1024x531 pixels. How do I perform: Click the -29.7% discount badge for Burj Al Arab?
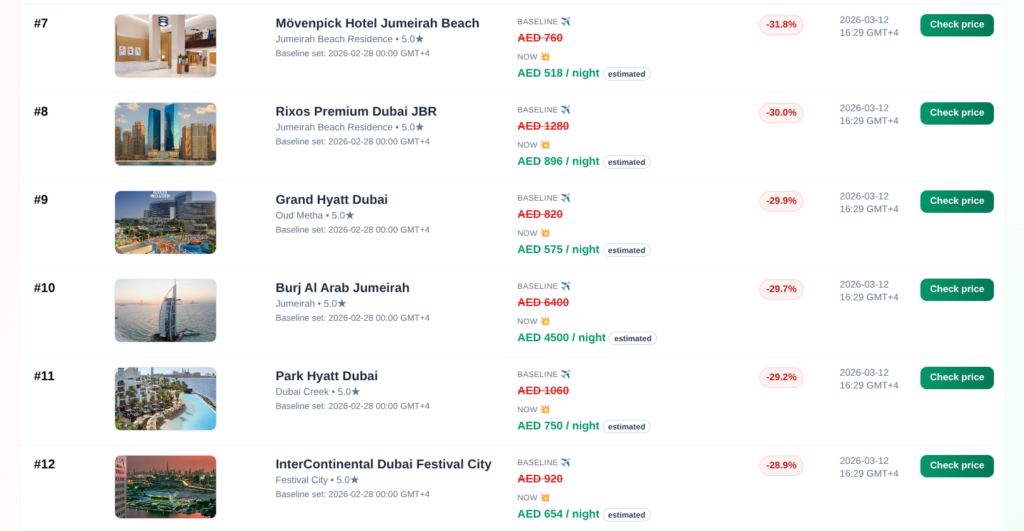tap(781, 289)
